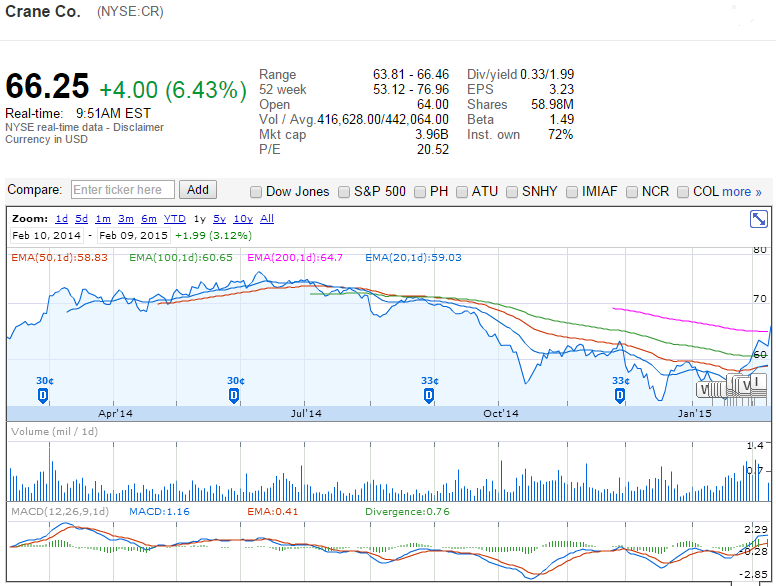Switch chart zoom to 1m
Image resolution: width=776 pixels, height=586 pixels.
point(103,219)
